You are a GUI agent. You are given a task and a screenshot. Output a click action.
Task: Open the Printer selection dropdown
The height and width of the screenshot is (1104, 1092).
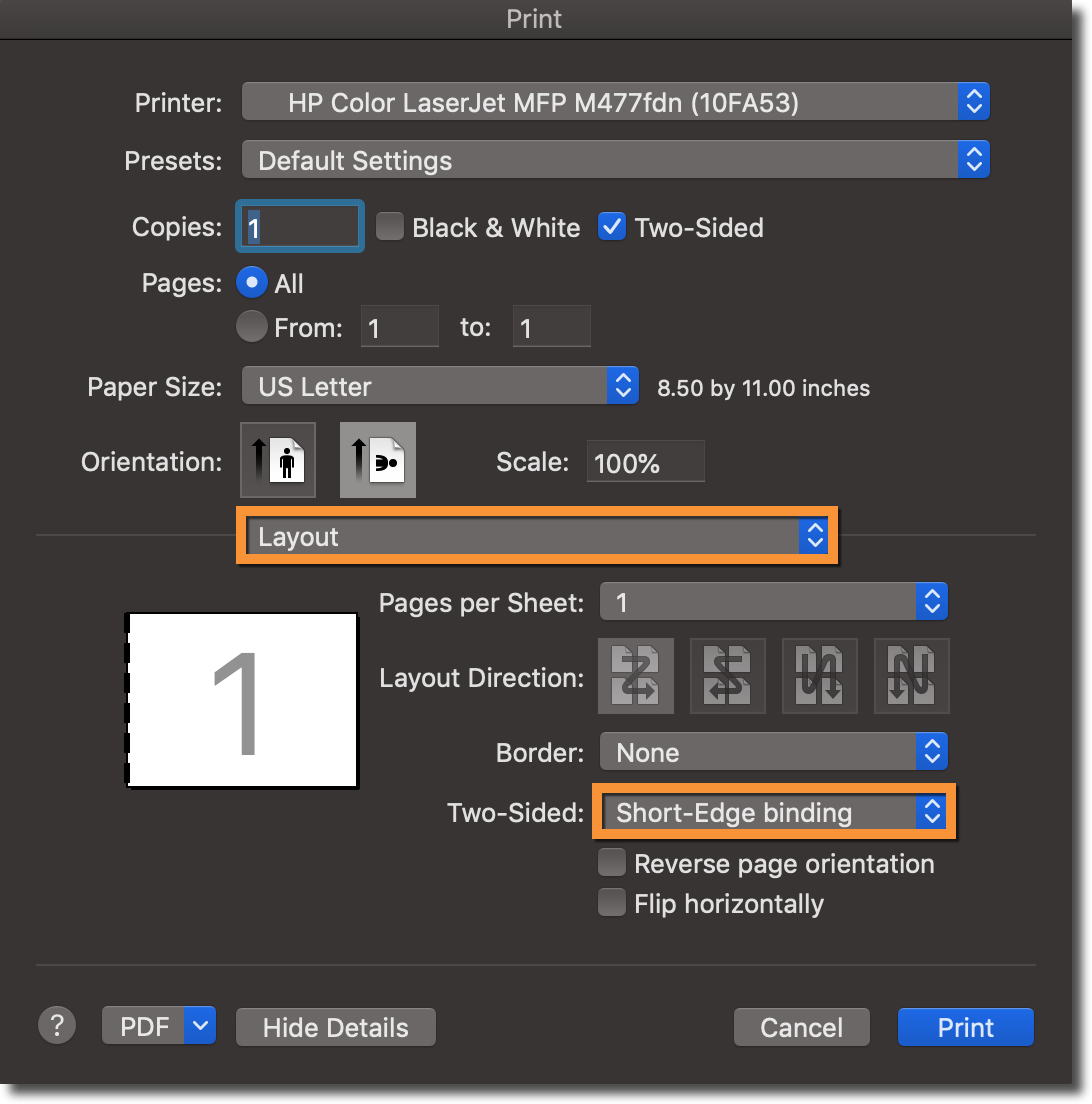(615, 102)
